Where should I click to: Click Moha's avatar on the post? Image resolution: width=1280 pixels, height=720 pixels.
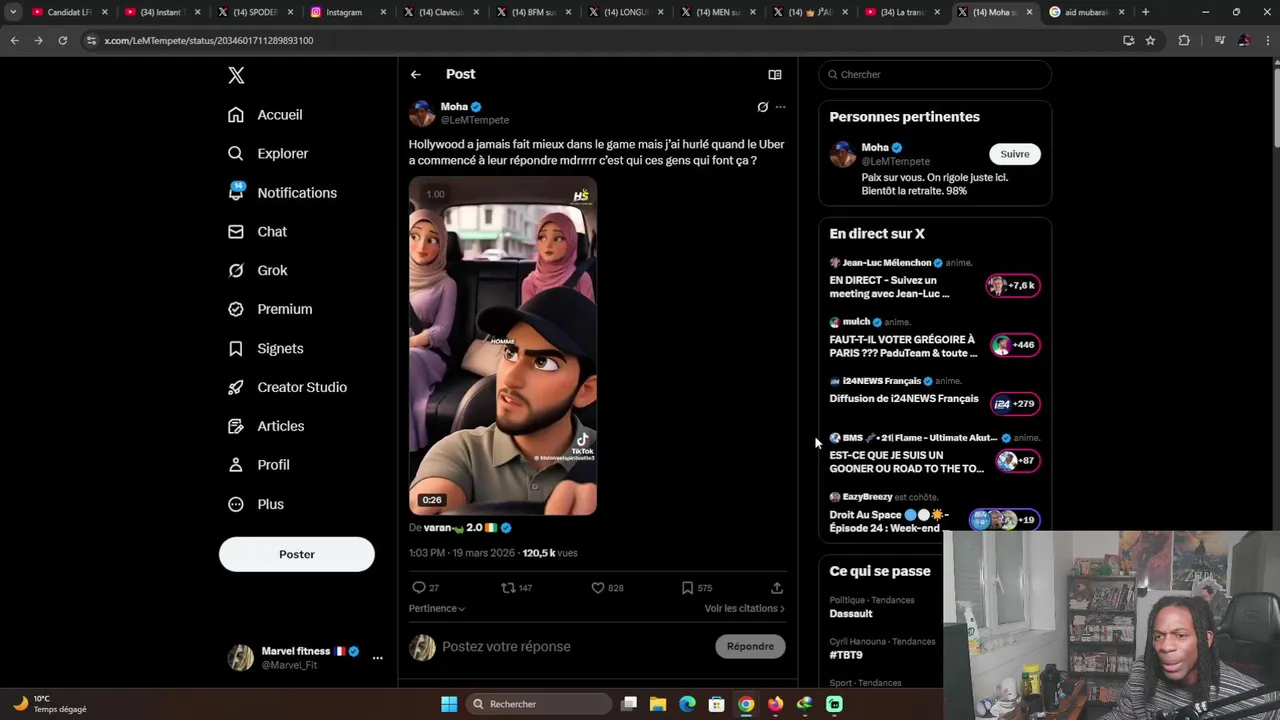tap(422, 113)
